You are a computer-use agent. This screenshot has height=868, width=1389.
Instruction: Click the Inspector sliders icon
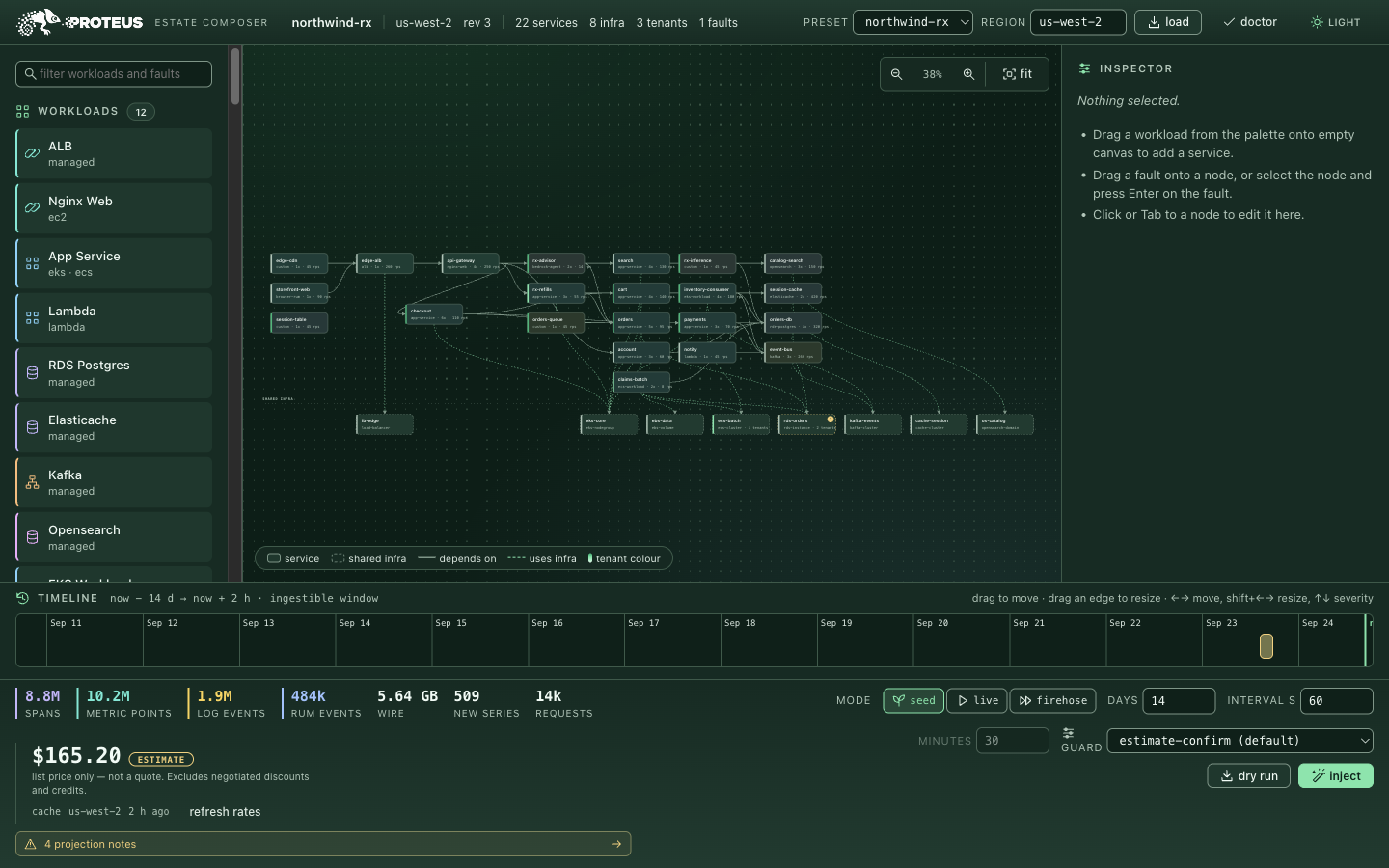point(1084,68)
